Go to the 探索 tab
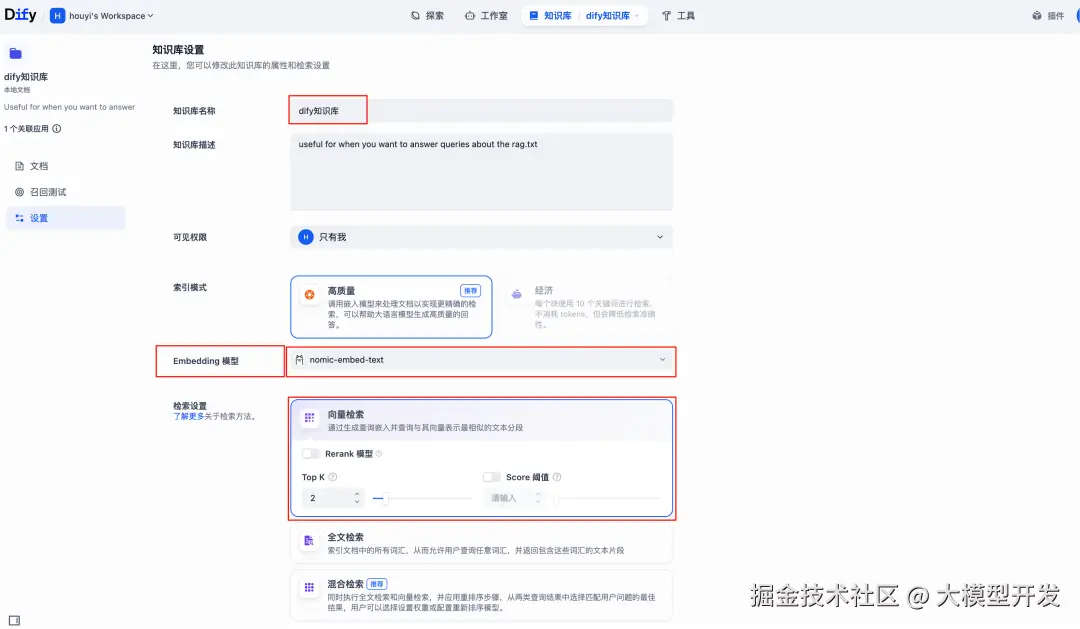 [427, 16]
